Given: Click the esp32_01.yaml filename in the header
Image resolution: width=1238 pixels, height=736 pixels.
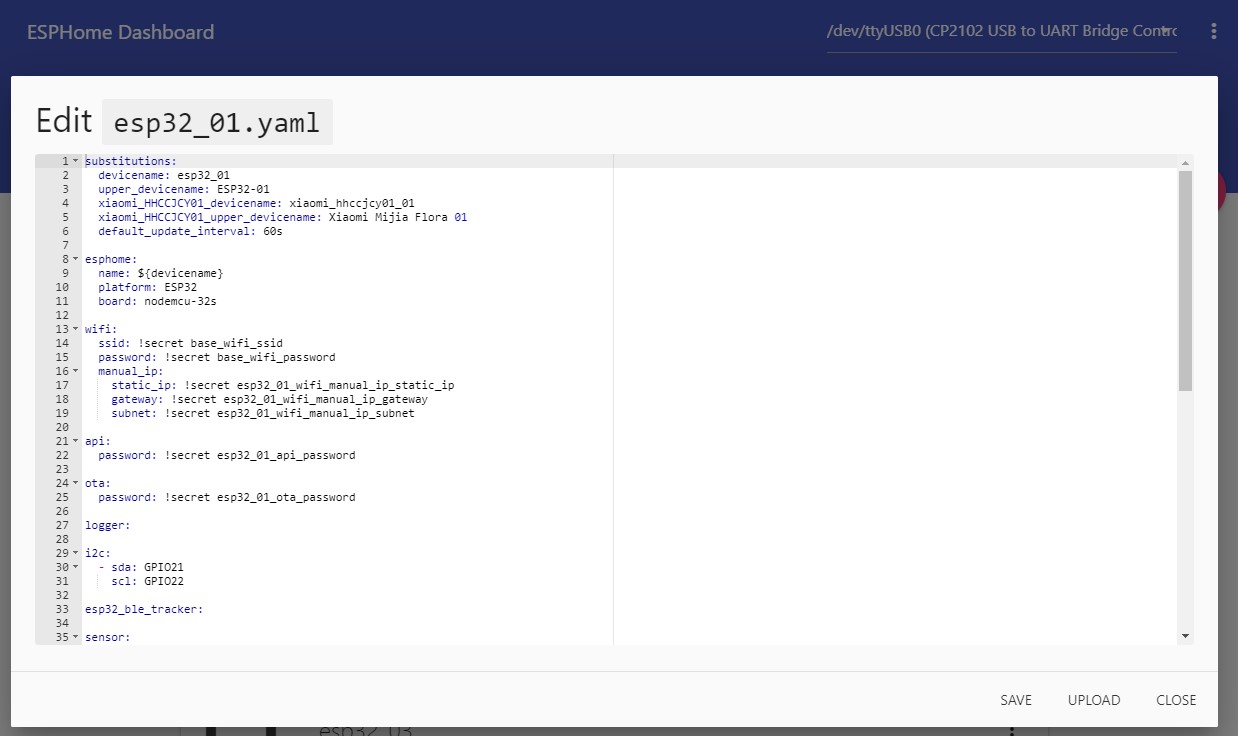Looking at the screenshot, I should pos(217,123).
